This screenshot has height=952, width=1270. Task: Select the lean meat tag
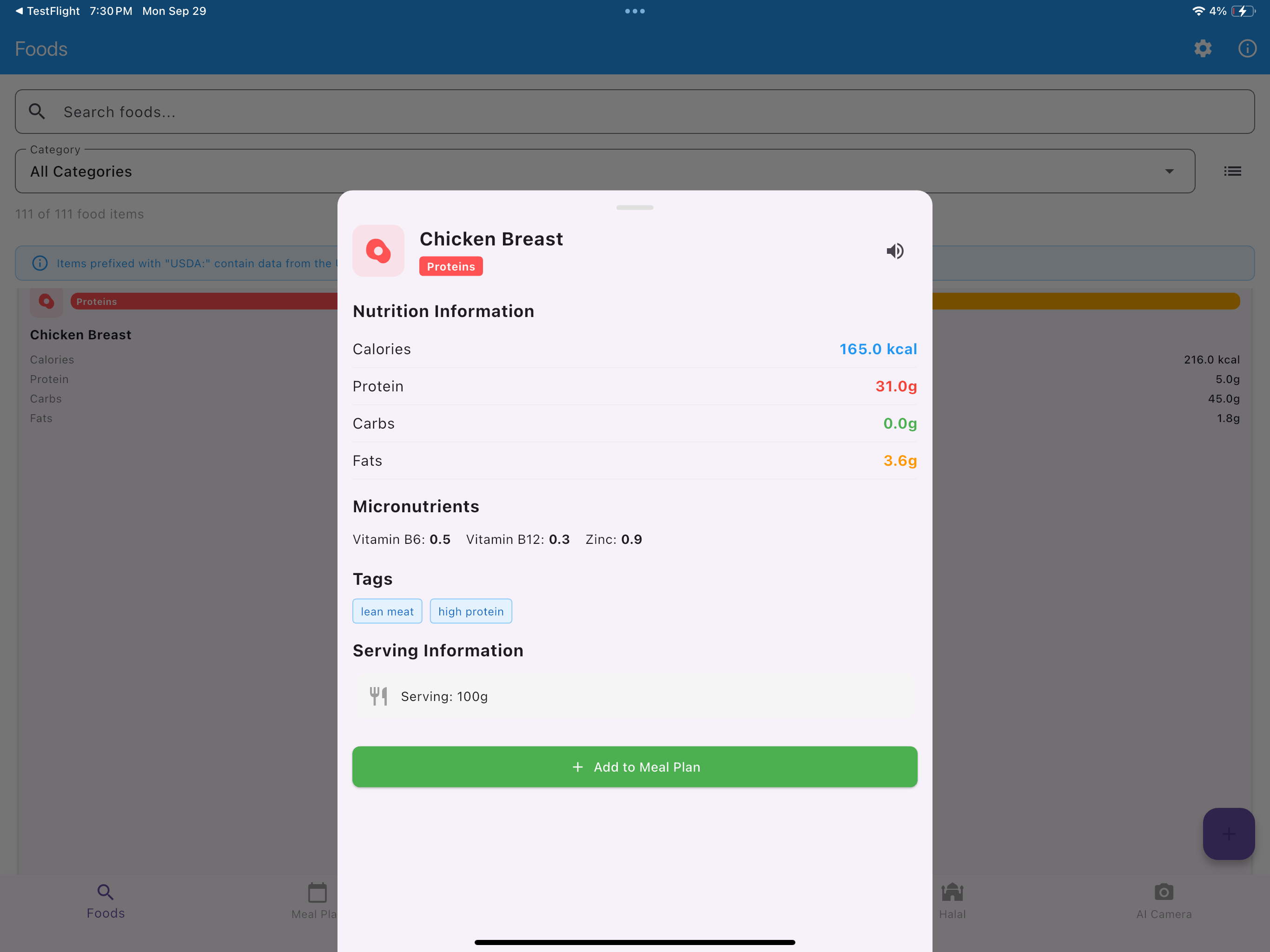click(387, 611)
